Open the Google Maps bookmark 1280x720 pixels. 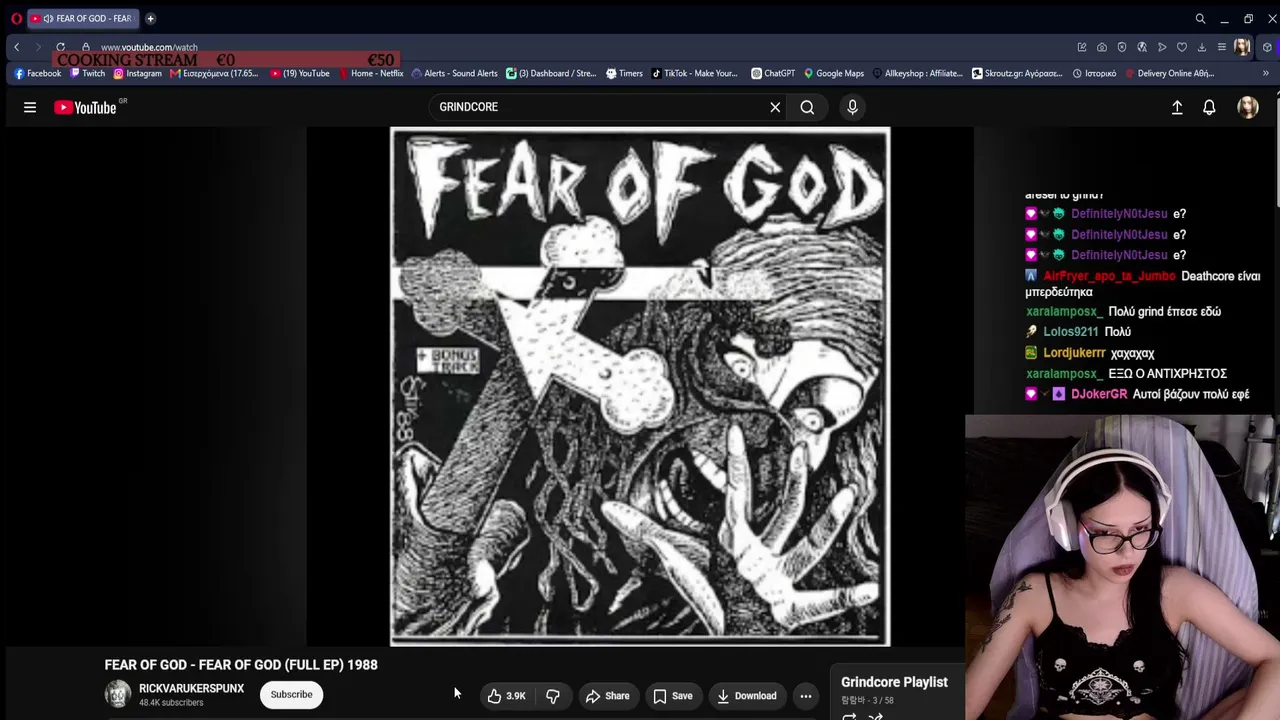point(834,73)
